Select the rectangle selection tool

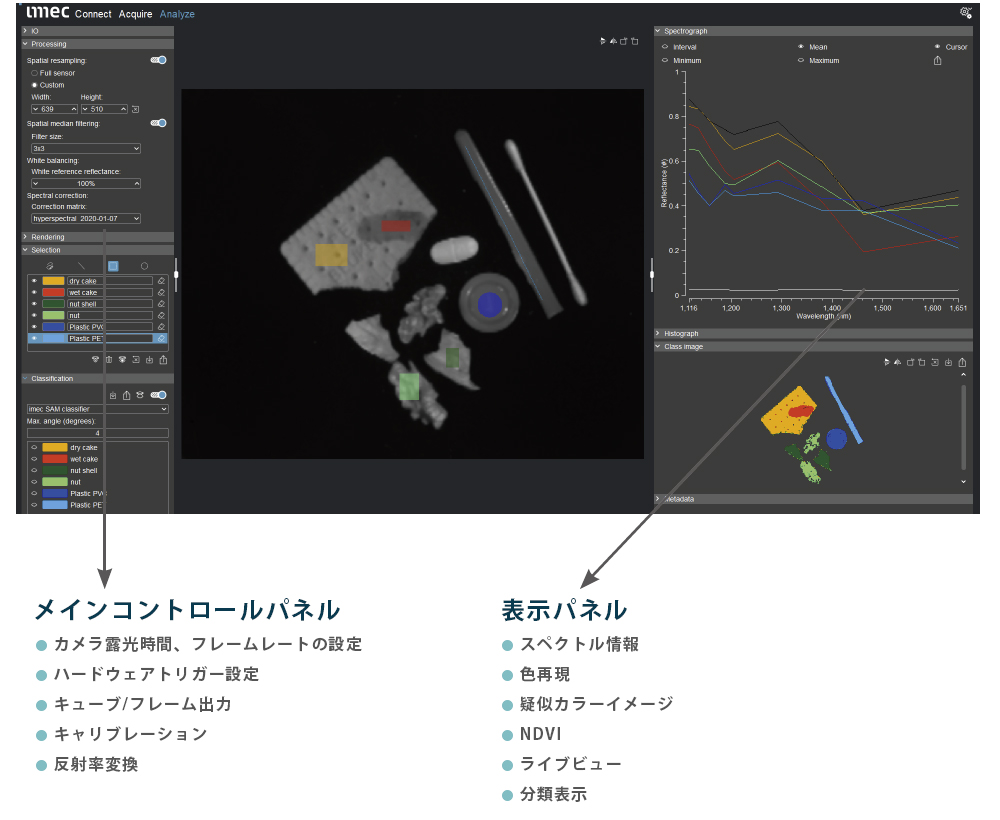(x=113, y=266)
